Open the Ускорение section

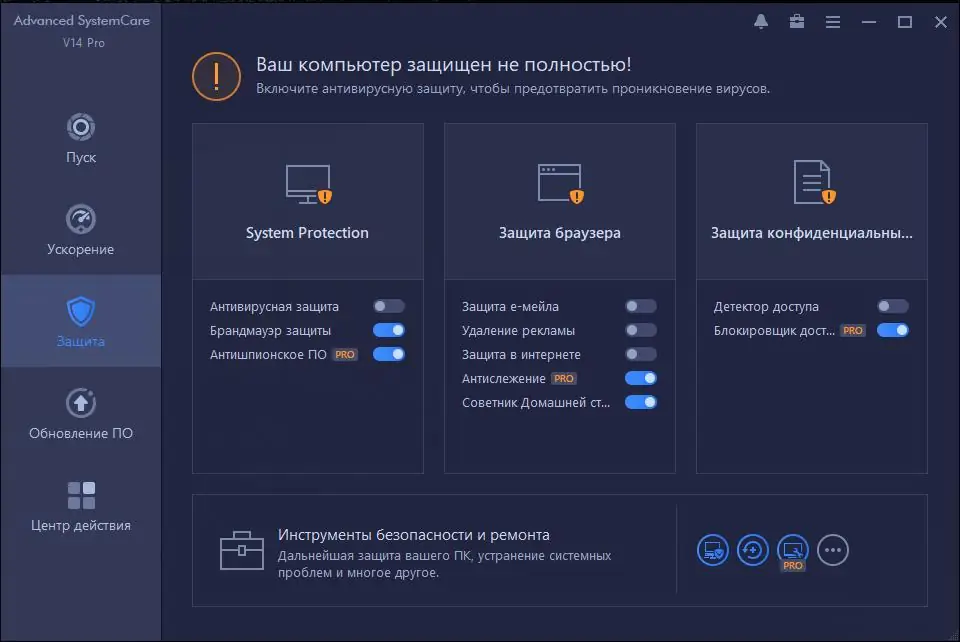pos(80,224)
